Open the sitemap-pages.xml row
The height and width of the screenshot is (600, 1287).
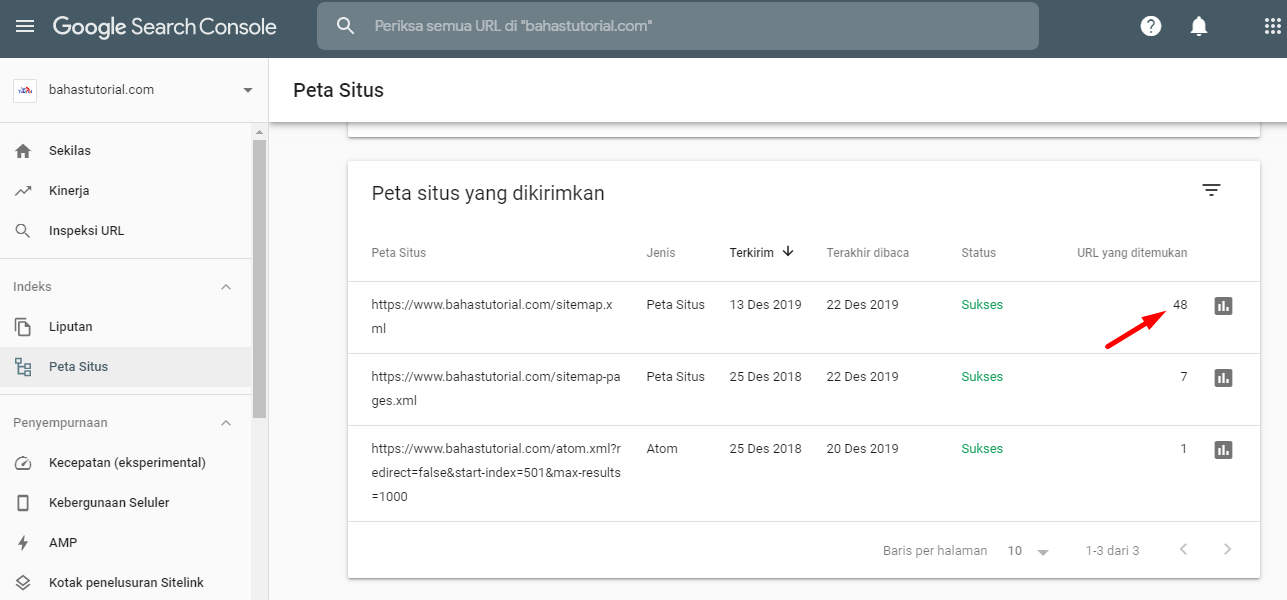point(804,389)
